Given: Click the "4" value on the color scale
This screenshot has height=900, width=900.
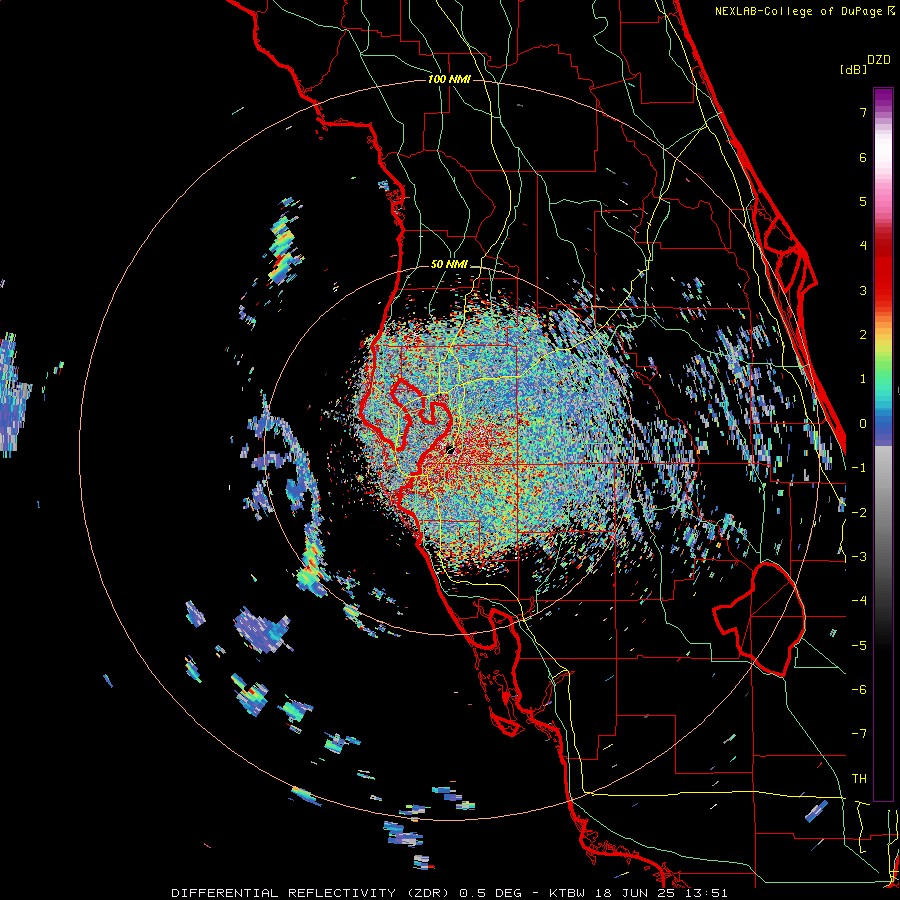Looking at the screenshot, I should point(863,246).
